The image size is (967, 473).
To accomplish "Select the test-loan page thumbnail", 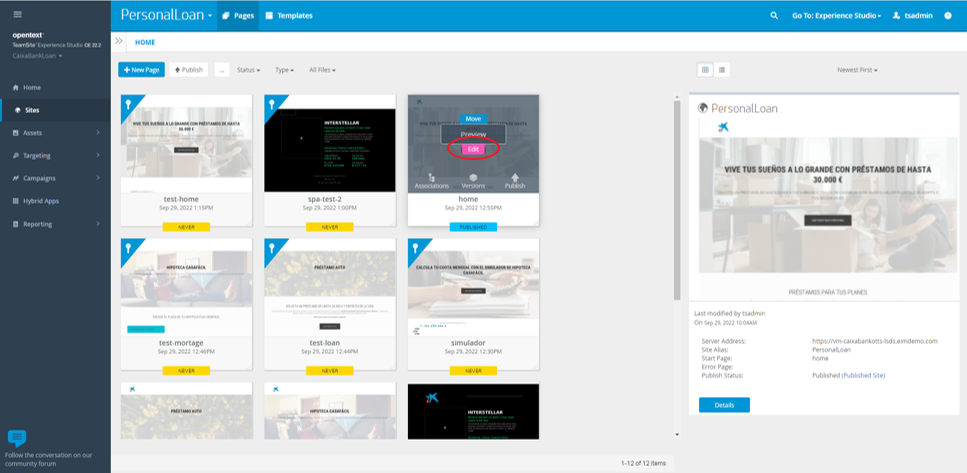I will point(330,287).
